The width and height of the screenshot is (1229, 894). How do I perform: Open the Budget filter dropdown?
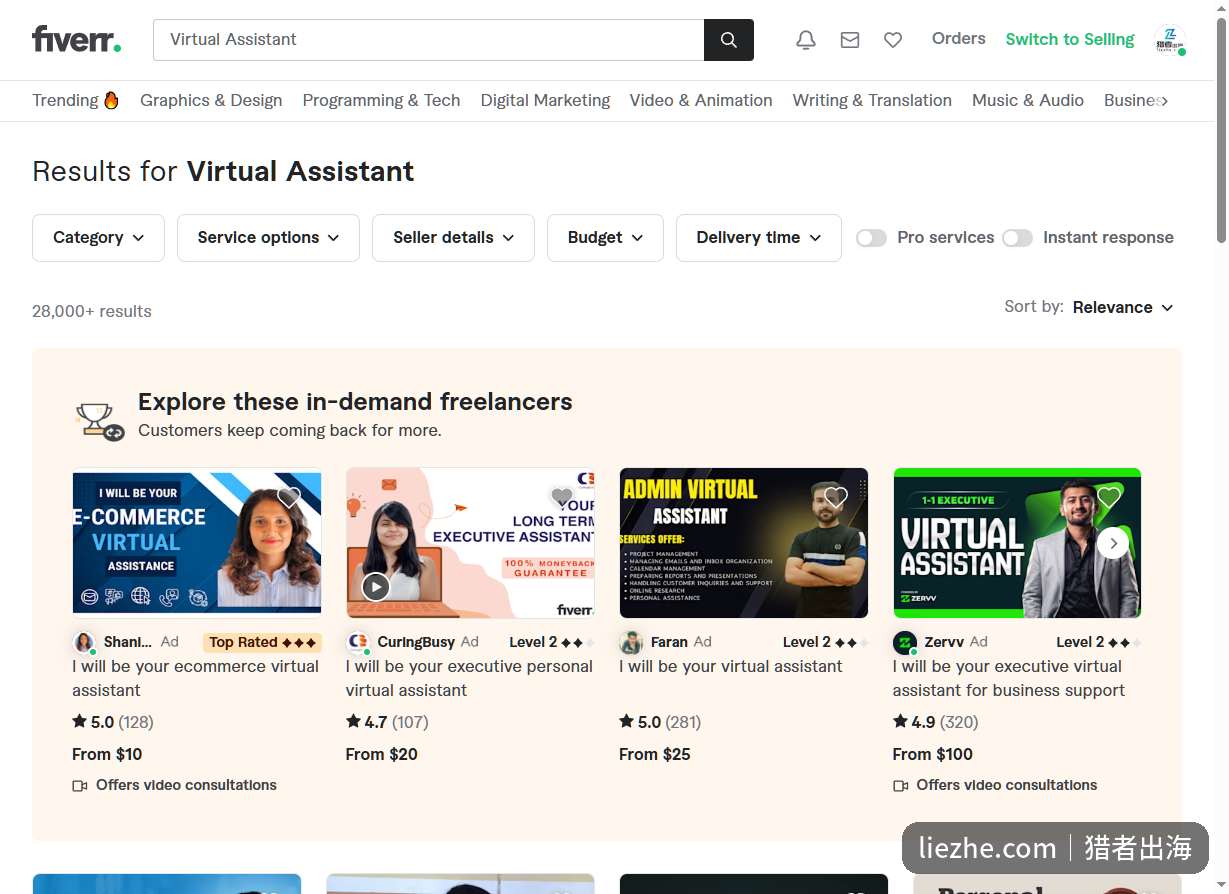(x=605, y=238)
